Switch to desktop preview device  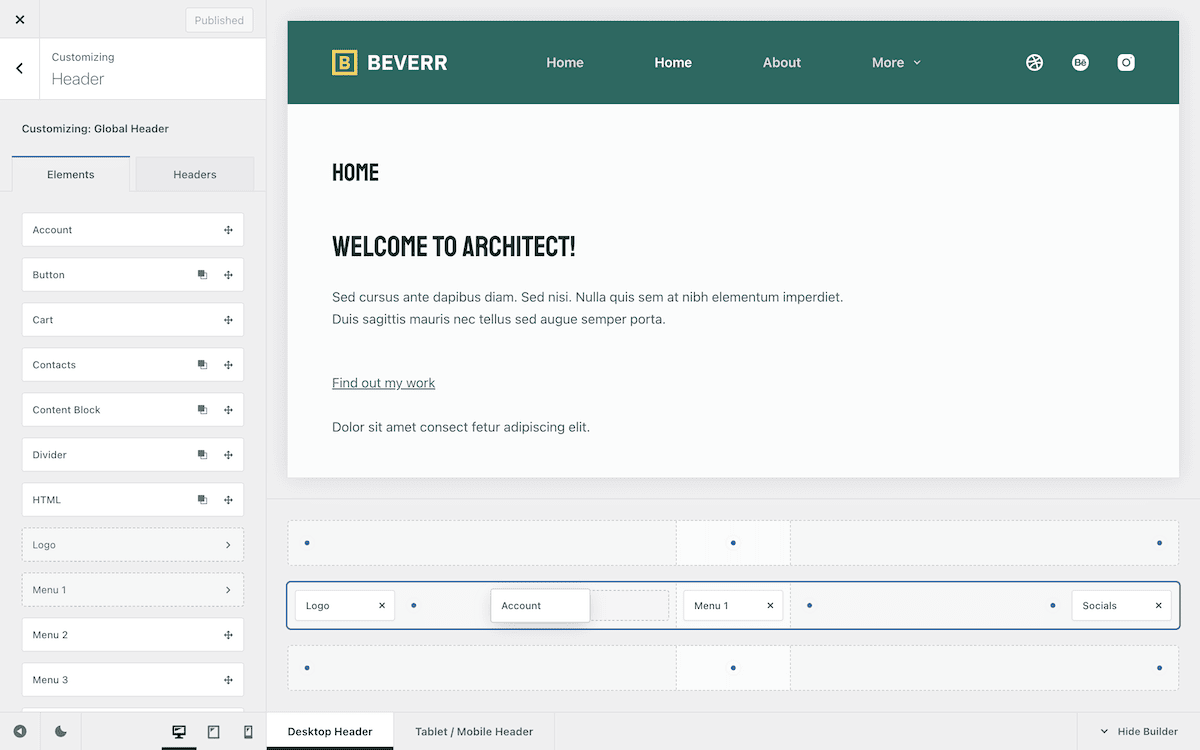pos(179,732)
